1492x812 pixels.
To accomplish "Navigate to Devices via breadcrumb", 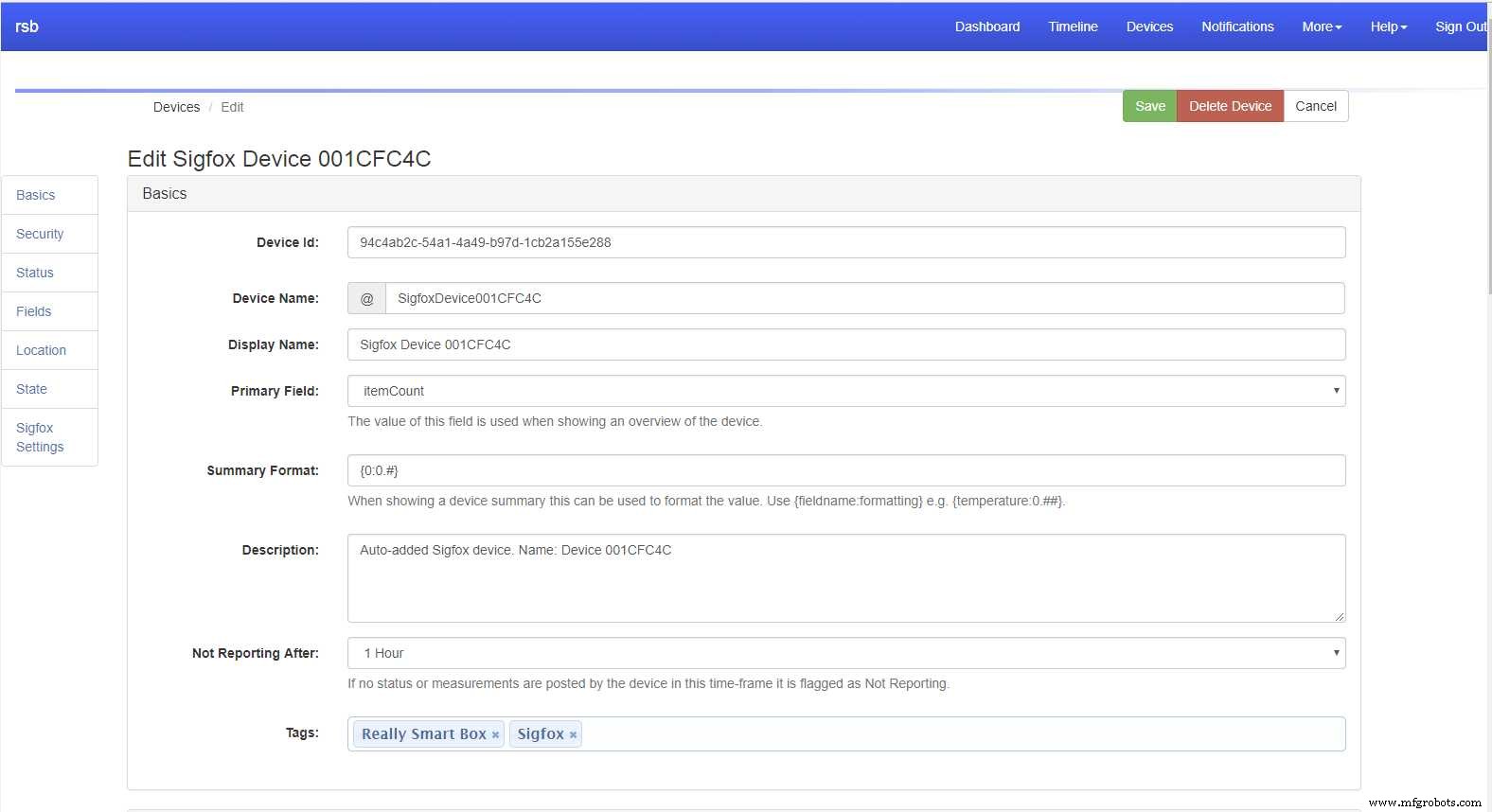I will [176, 107].
